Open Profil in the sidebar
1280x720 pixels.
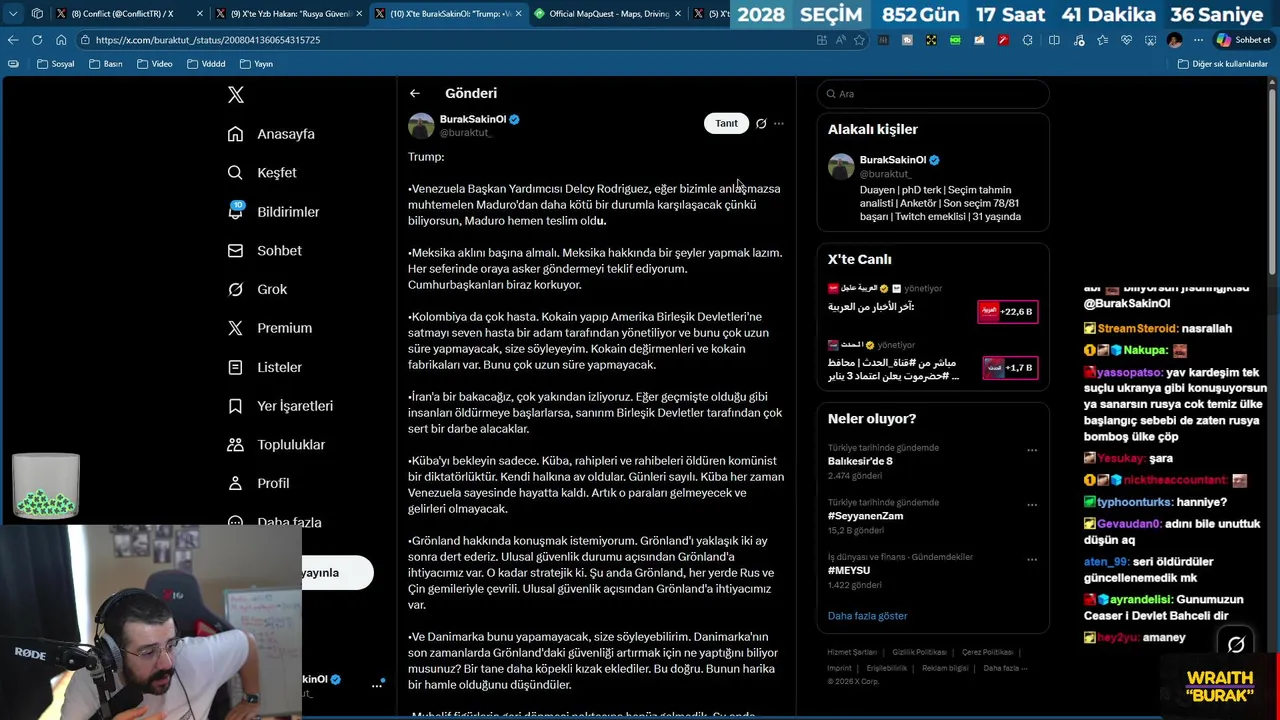[x=258, y=483]
